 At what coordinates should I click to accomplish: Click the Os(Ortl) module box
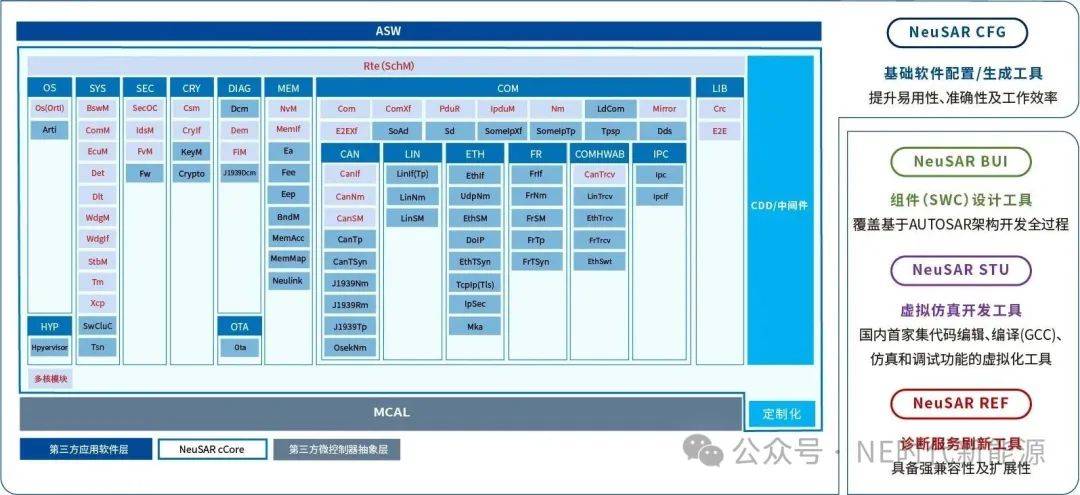coord(50,109)
